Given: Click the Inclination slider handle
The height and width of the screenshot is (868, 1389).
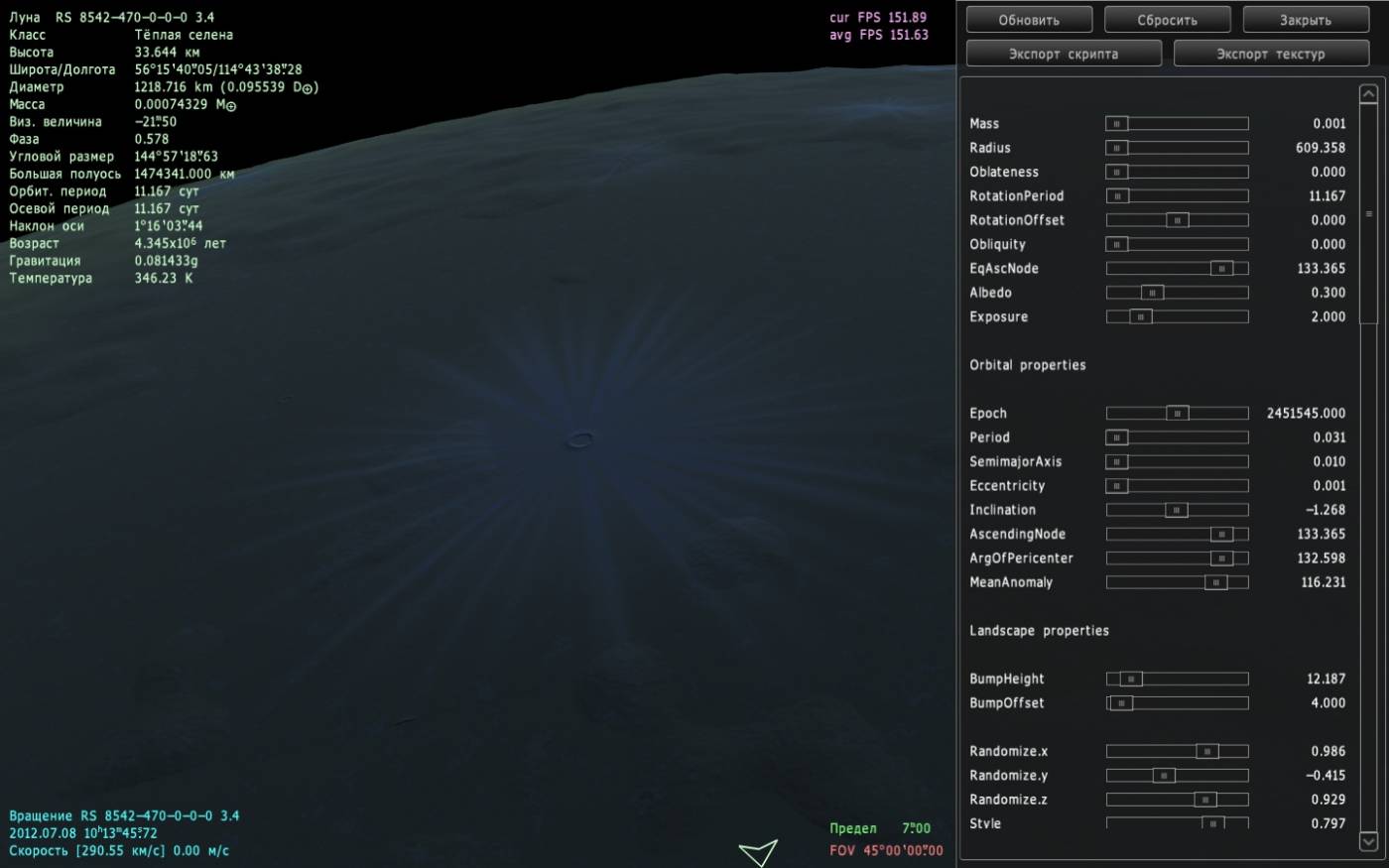Looking at the screenshot, I should pyautogui.click(x=1176, y=510).
